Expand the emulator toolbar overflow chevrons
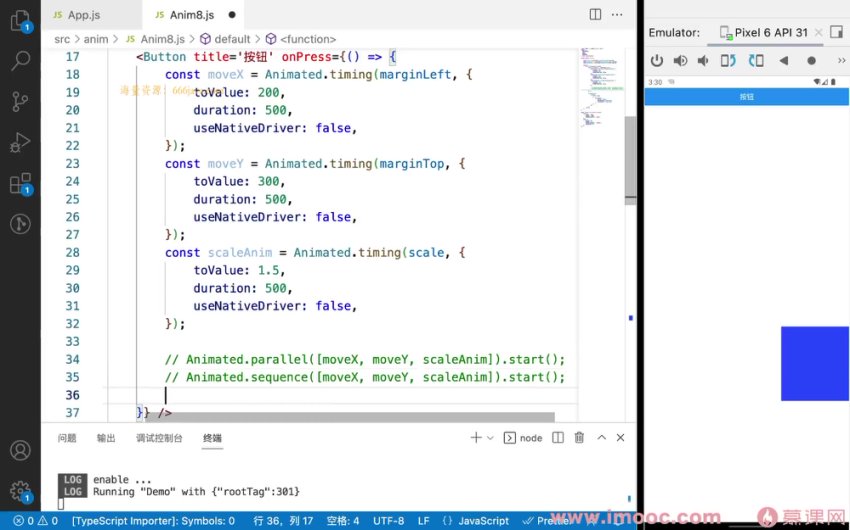 click(x=839, y=61)
